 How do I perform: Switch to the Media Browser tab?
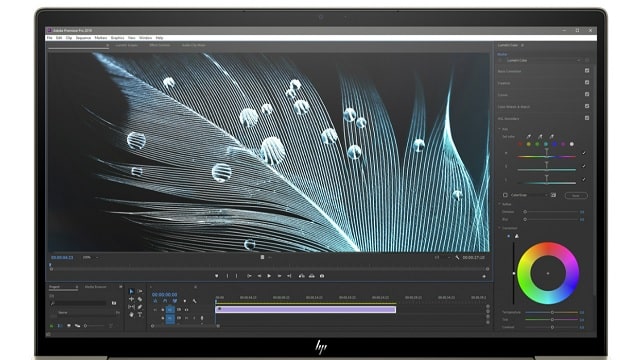(x=95, y=287)
